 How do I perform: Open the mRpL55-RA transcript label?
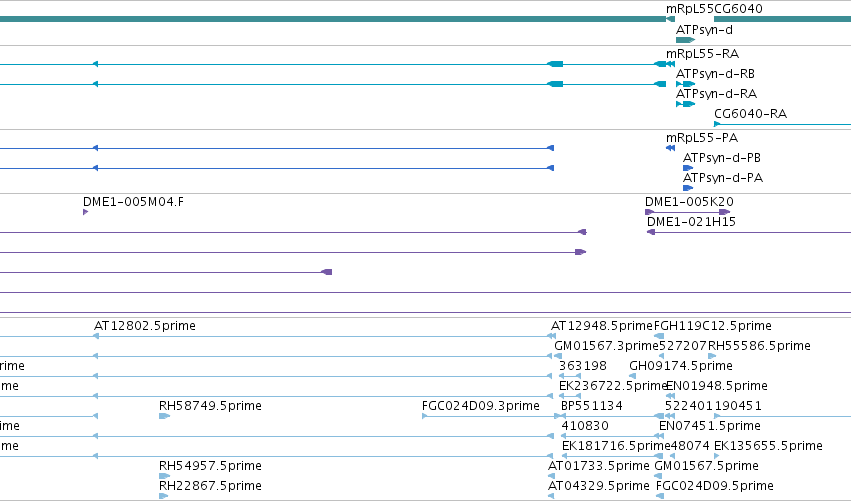point(702,54)
